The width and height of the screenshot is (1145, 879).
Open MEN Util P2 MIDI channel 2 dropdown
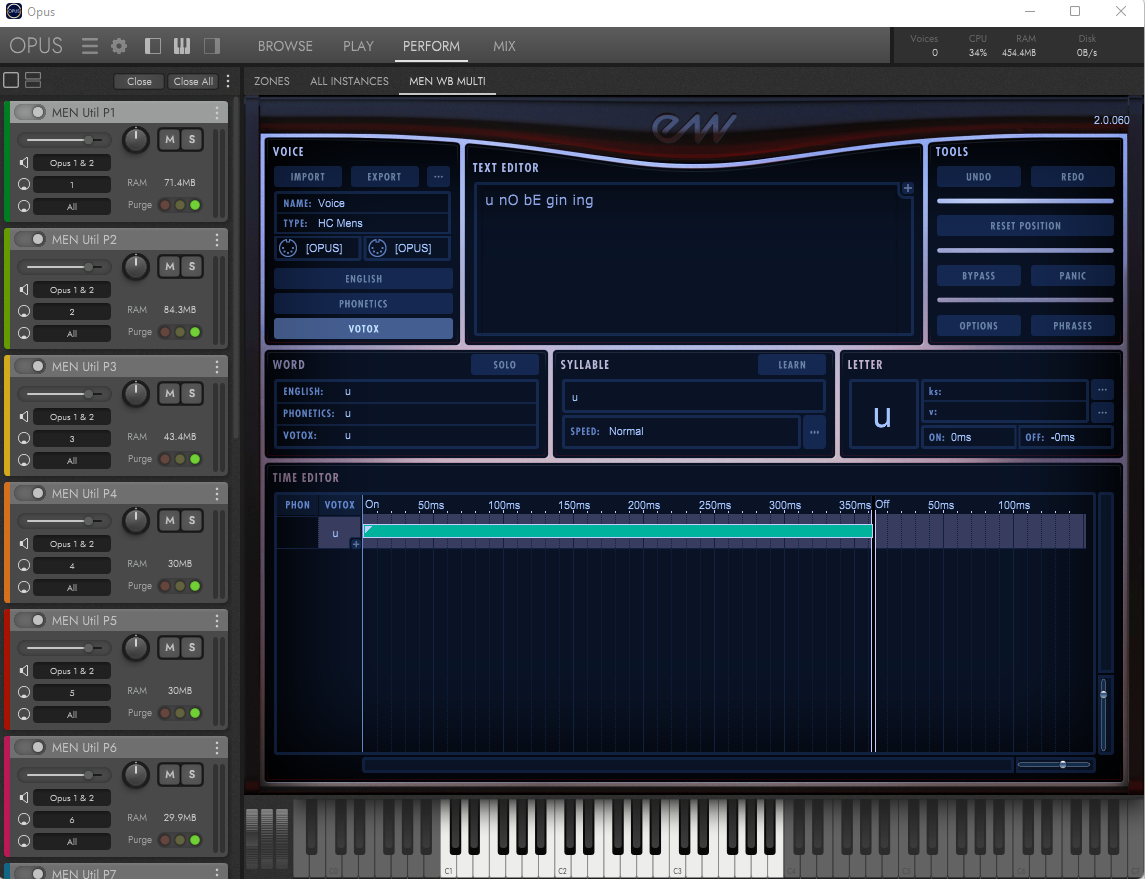tap(72, 312)
